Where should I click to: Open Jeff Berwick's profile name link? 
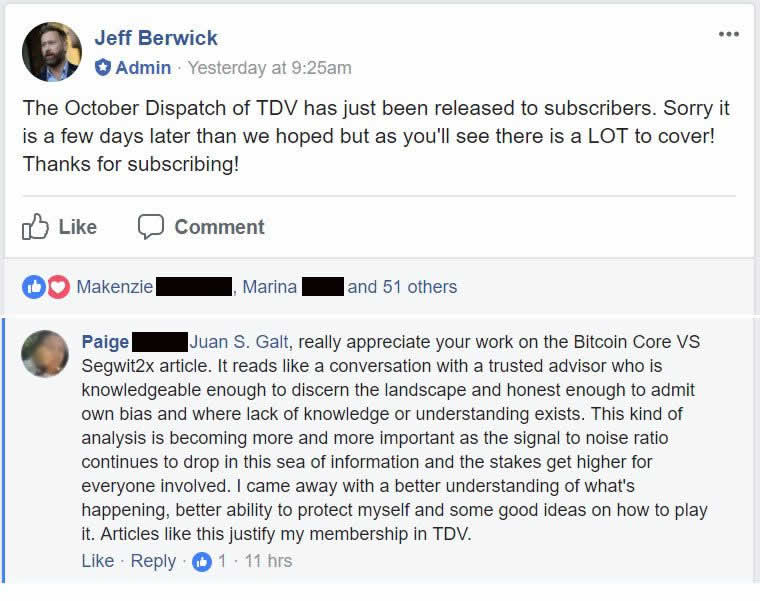pyautogui.click(x=155, y=38)
